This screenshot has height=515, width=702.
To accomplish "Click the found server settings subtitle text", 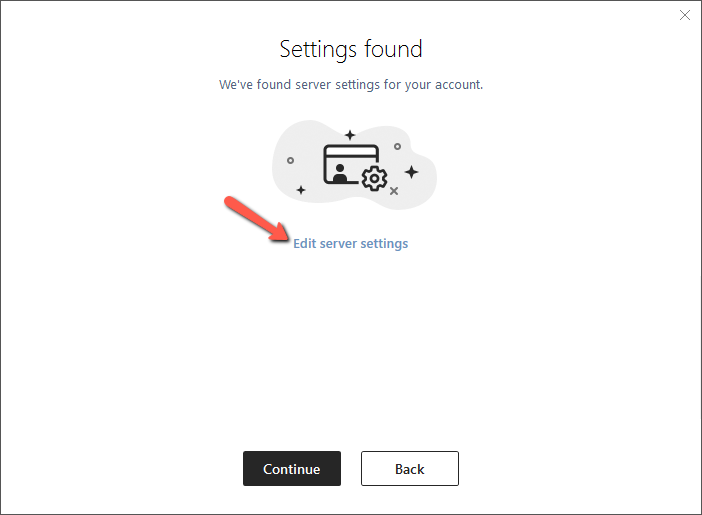I will [351, 85].
